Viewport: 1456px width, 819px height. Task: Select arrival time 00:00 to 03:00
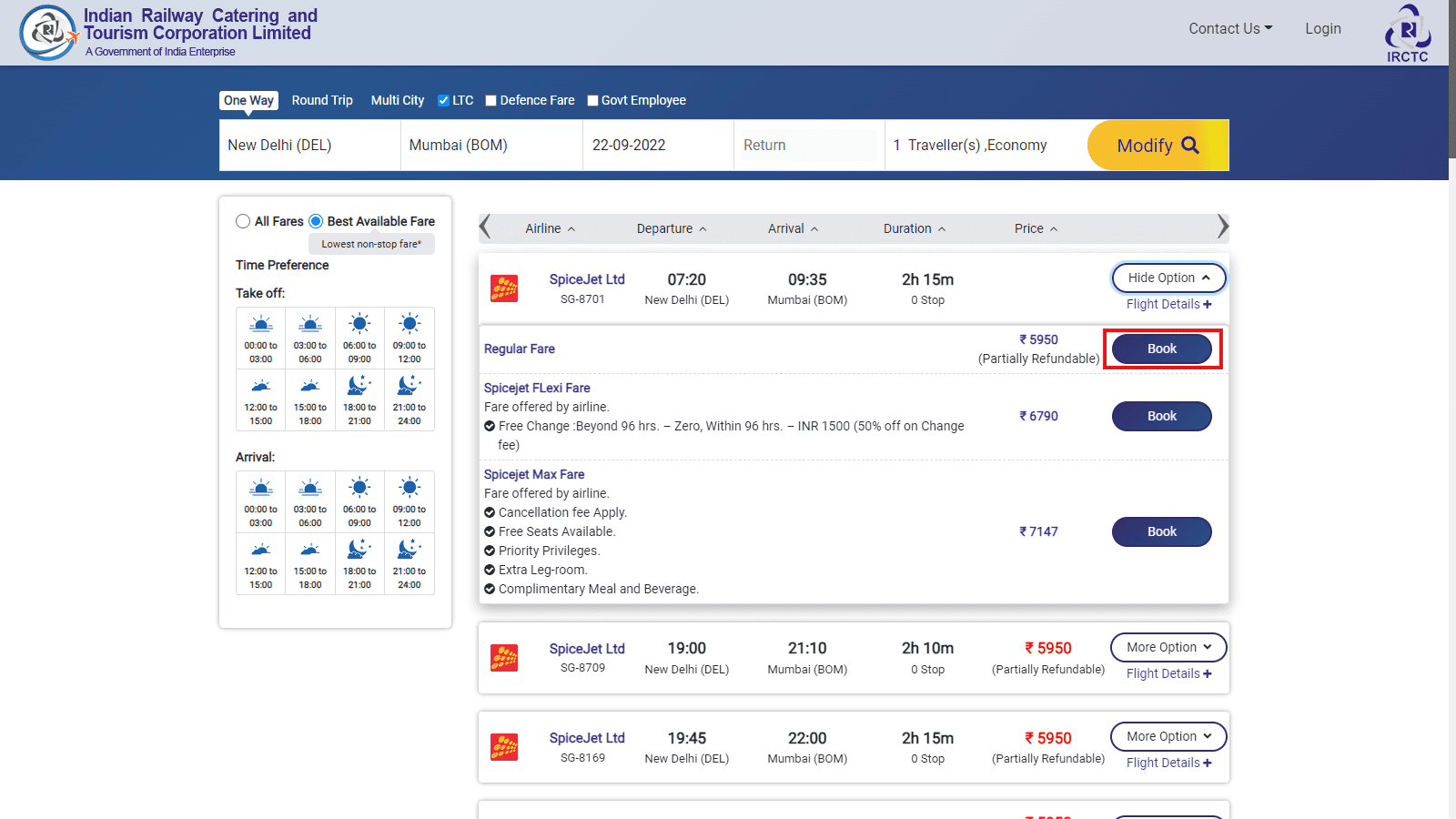click(261, 501)
